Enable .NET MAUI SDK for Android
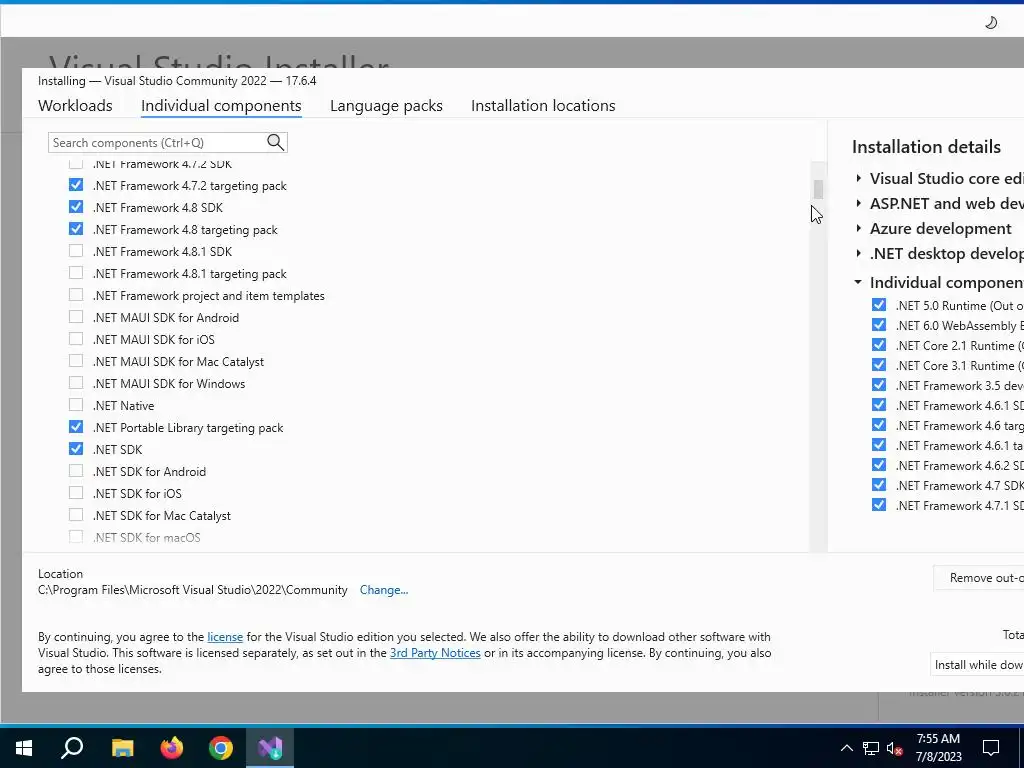 [76, 317]
